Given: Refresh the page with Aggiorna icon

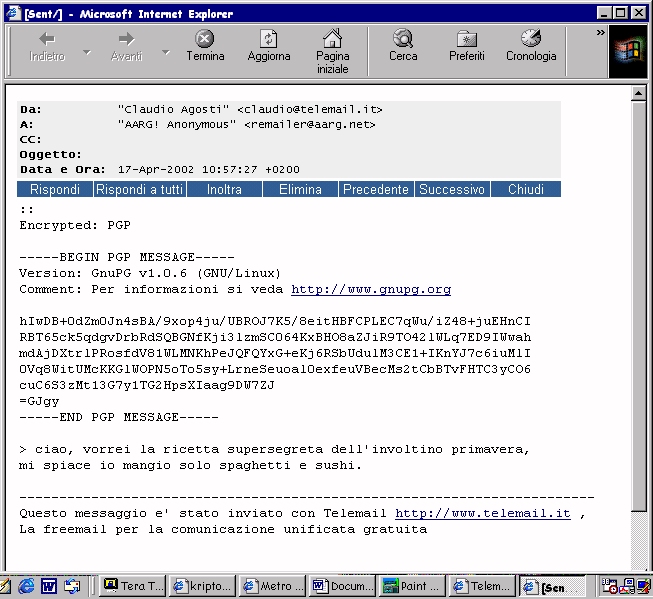Looking at the screenshot, I should click(x=269, y=39).
